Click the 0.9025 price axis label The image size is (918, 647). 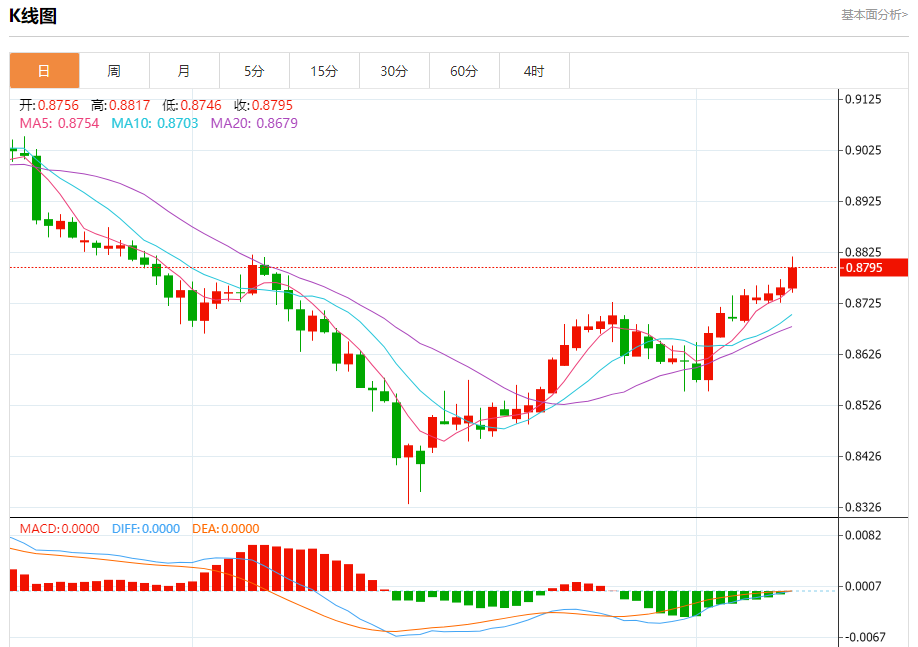(863, 150)
